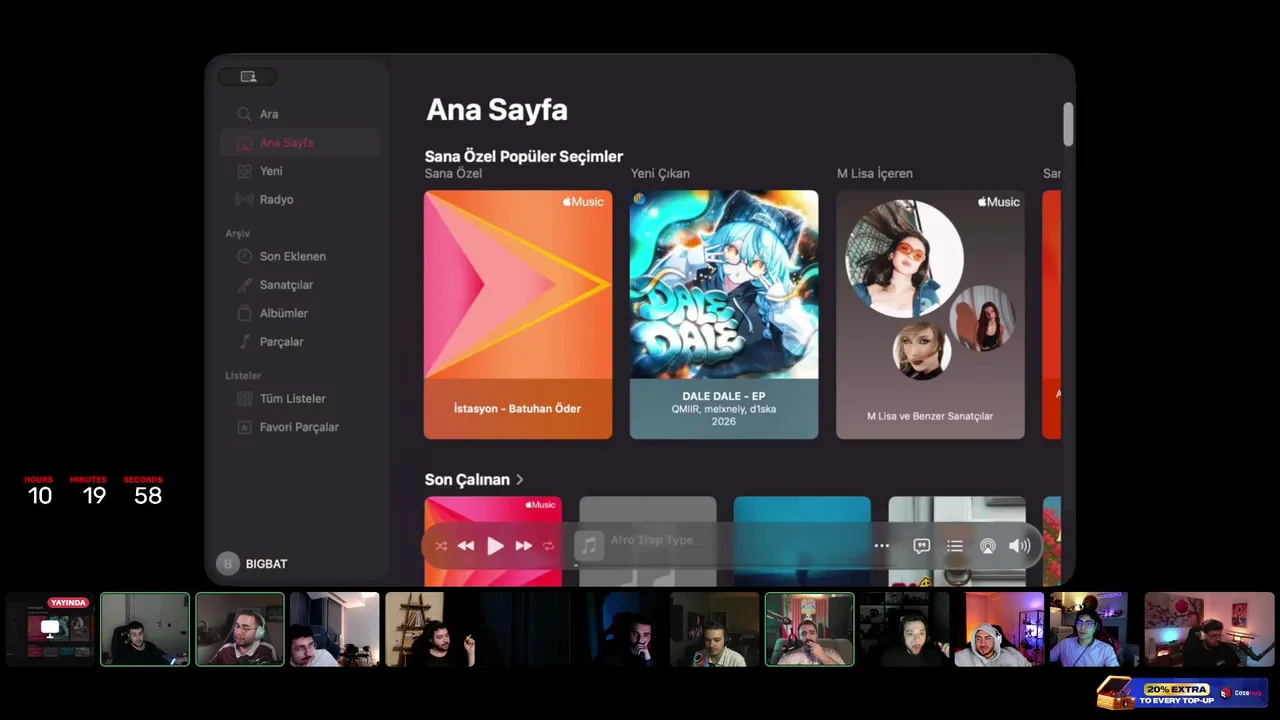1280x720 pixels.
Task: Click the star icon beside Favori Parçalar
Action: coord(244,427)
